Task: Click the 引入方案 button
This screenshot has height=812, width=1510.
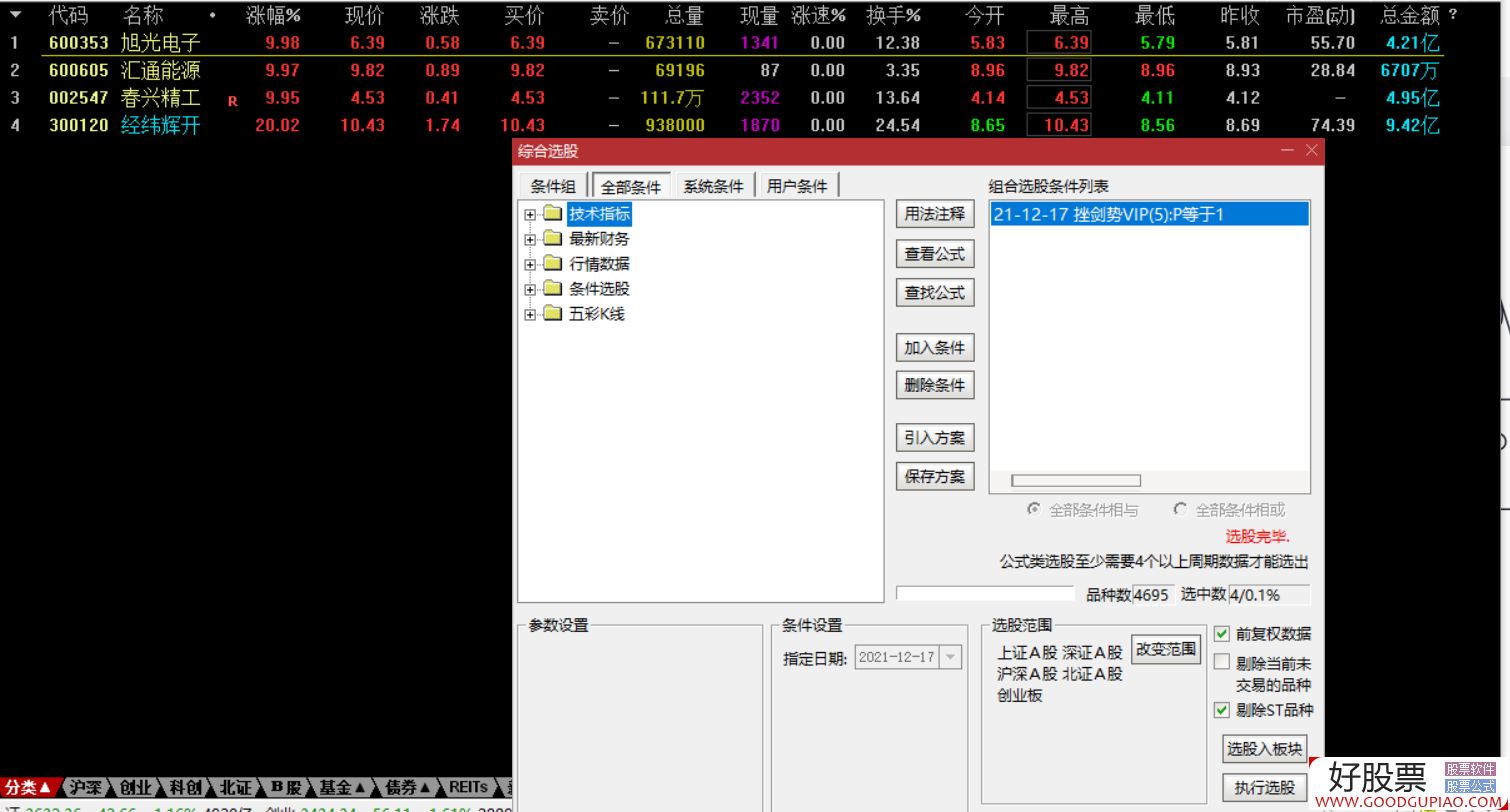Action: (x=935, y=438)
